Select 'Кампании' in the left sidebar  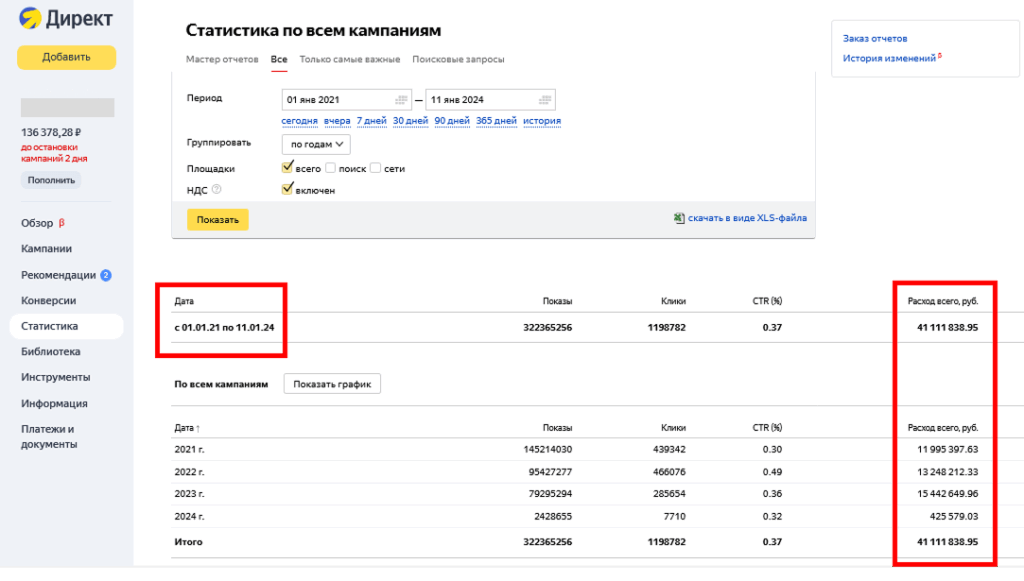click(x=46, y=248)
